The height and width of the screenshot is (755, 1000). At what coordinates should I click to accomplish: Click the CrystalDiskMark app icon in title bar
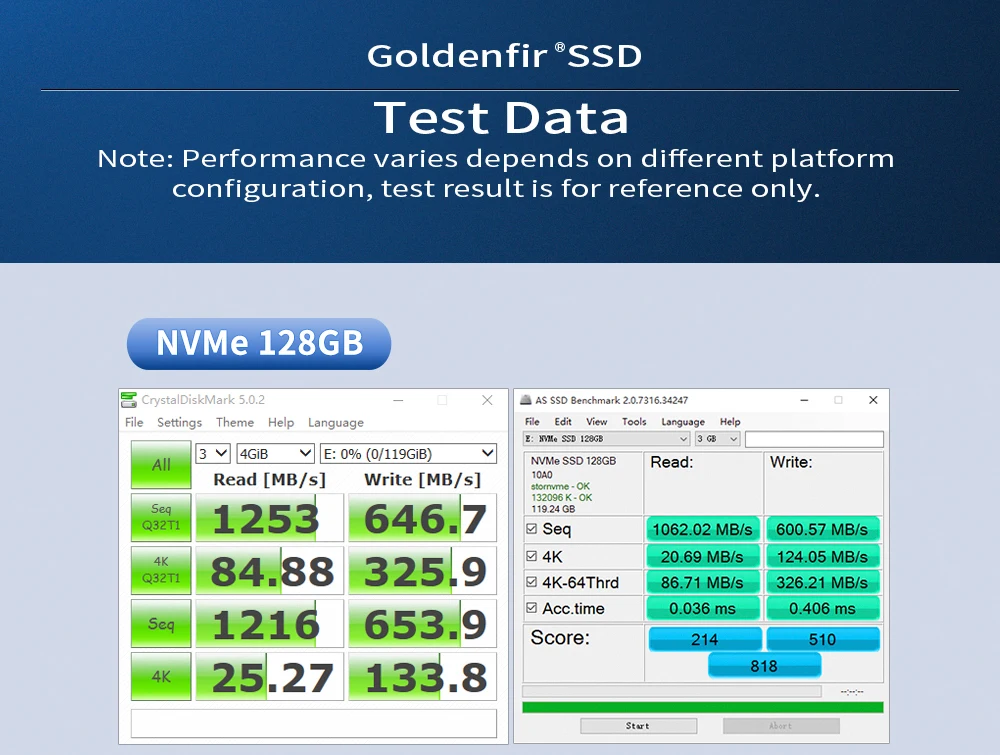point(129,400)
